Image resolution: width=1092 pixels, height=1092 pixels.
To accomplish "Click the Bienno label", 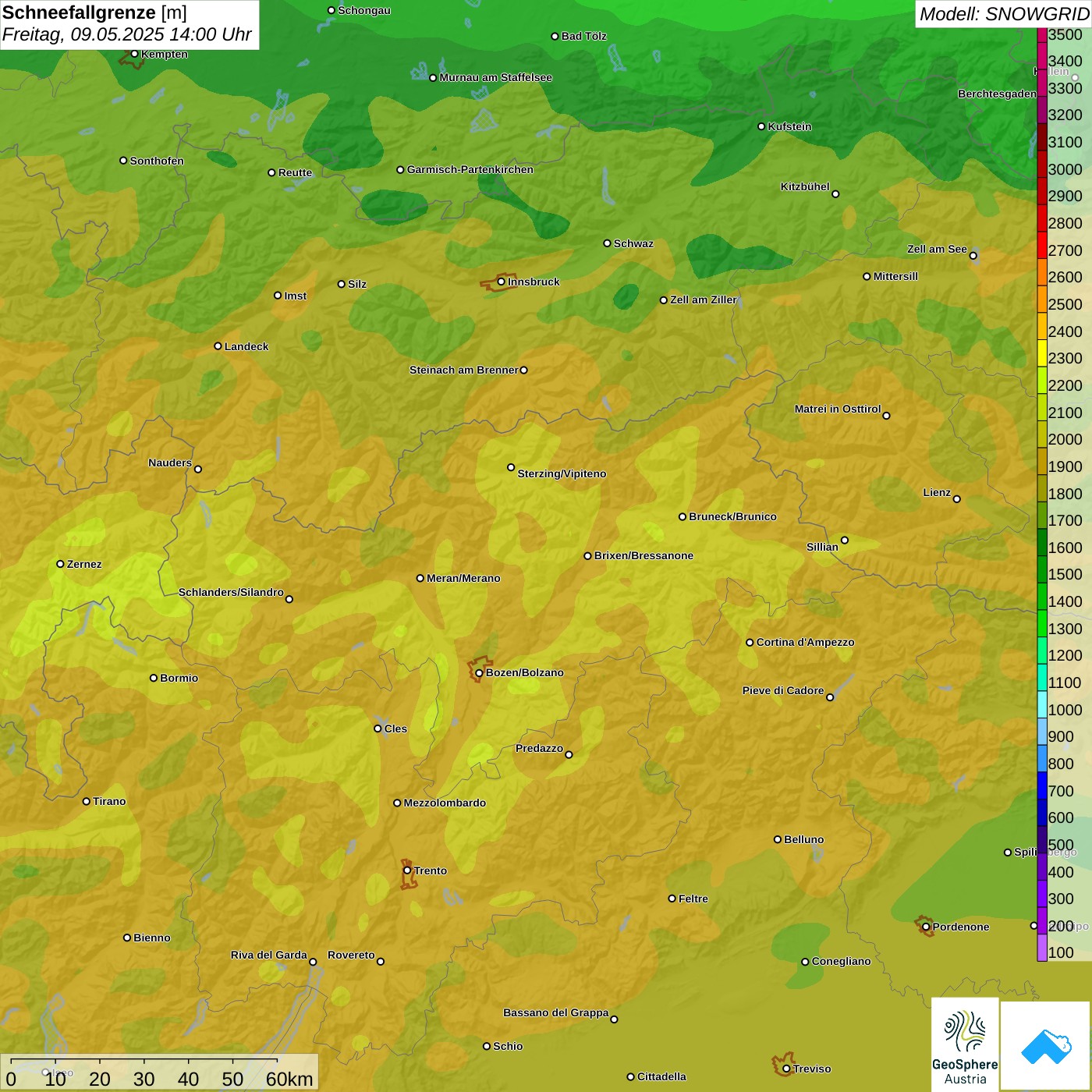I will pos(152,938).
